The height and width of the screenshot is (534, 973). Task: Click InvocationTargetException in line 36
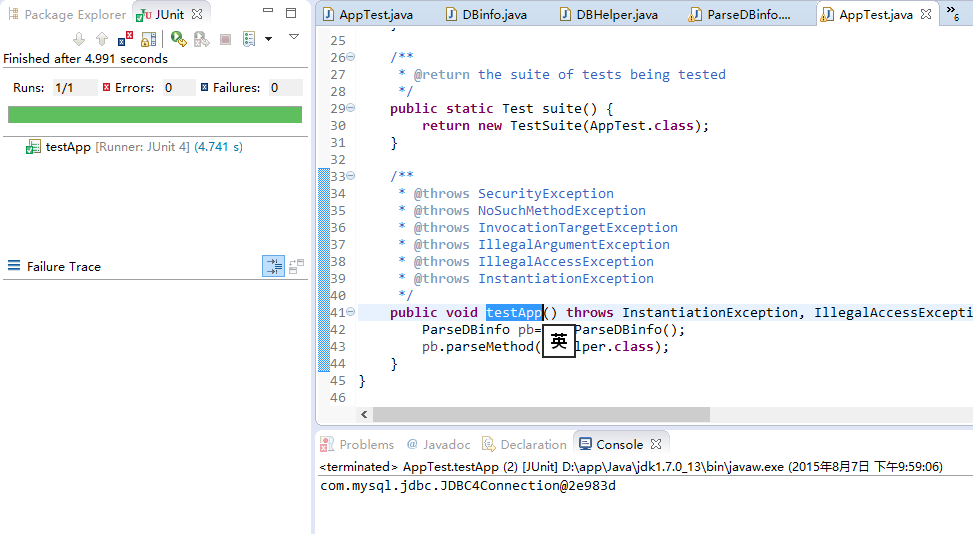point(578,228)
